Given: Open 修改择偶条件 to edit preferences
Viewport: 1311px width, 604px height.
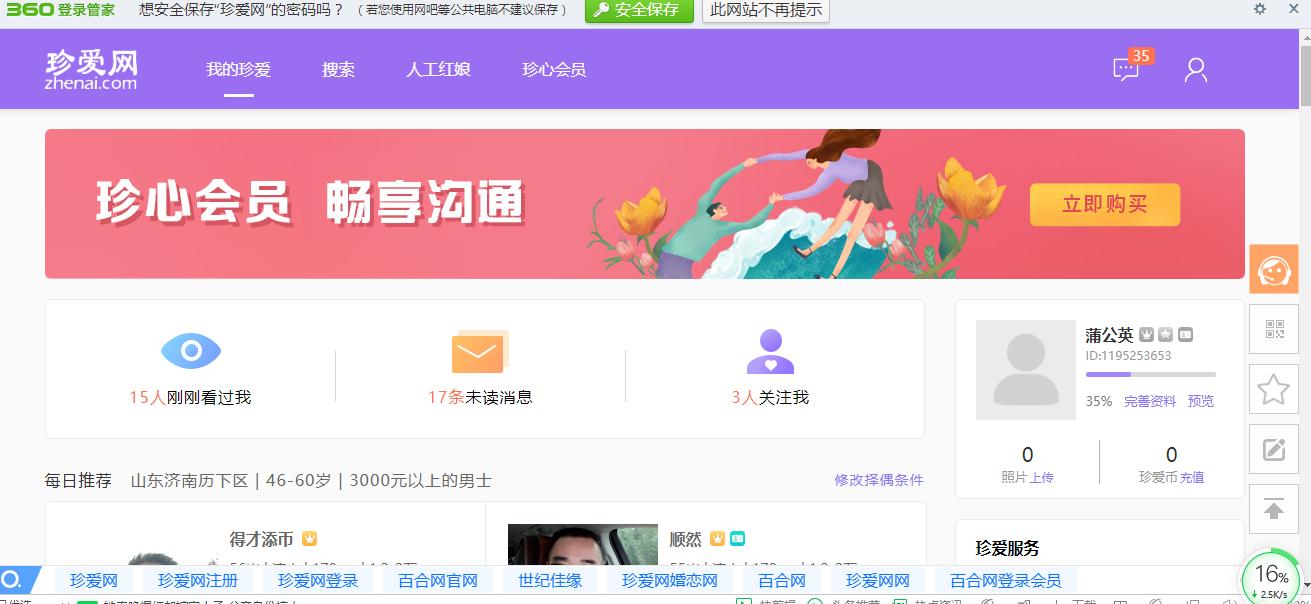Looking at the screenshot, I should click(x=878, y=481).
